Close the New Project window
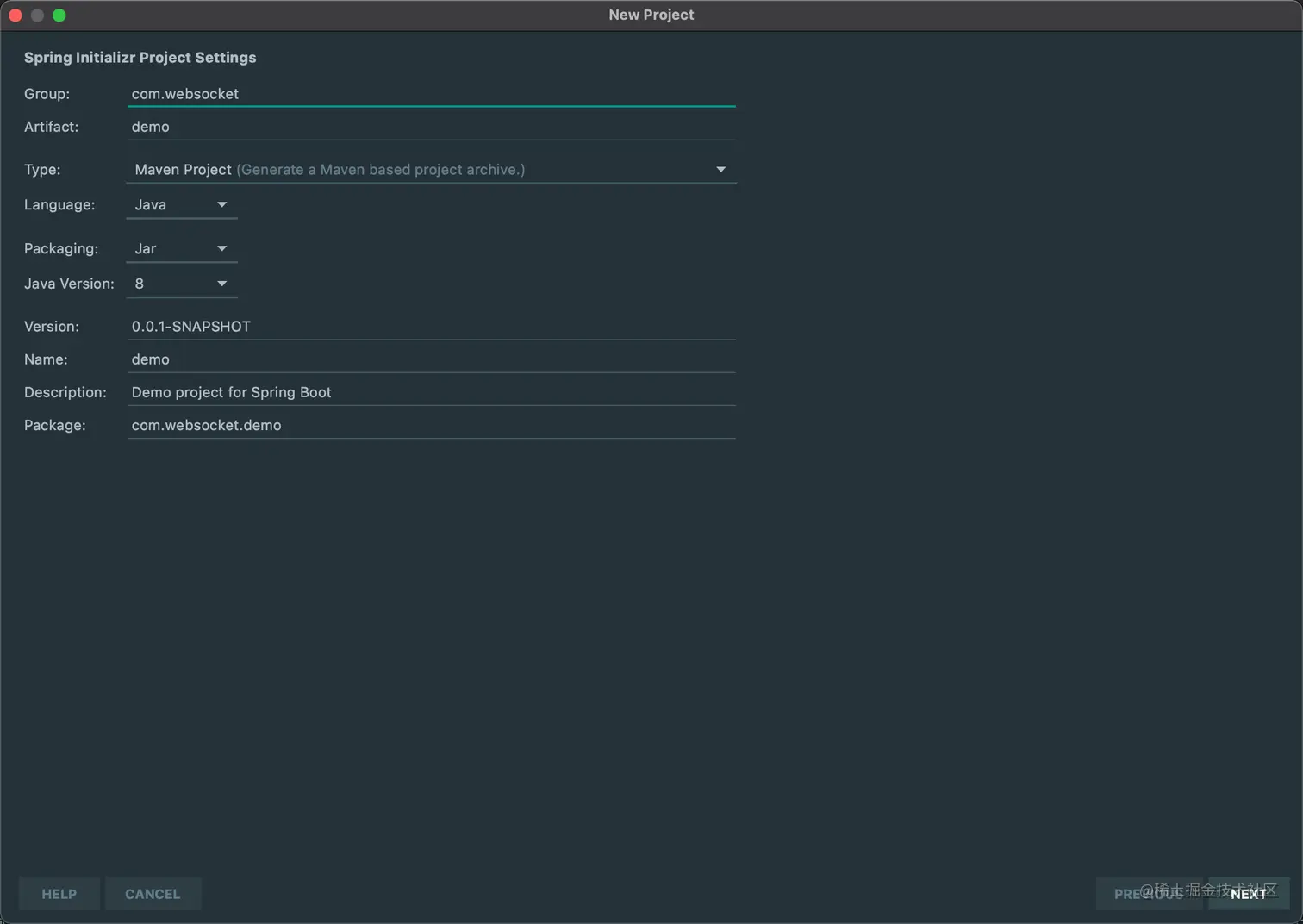Viewport: 1303px width, 924px height. tap(16, 15)
